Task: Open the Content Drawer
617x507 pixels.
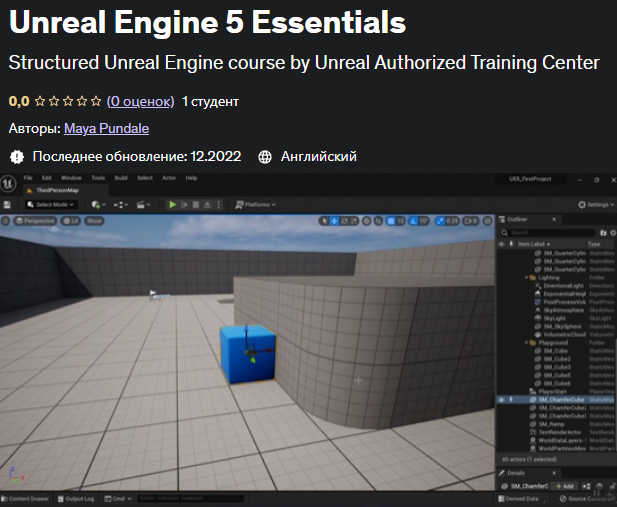Action: [x=27, y=498]
